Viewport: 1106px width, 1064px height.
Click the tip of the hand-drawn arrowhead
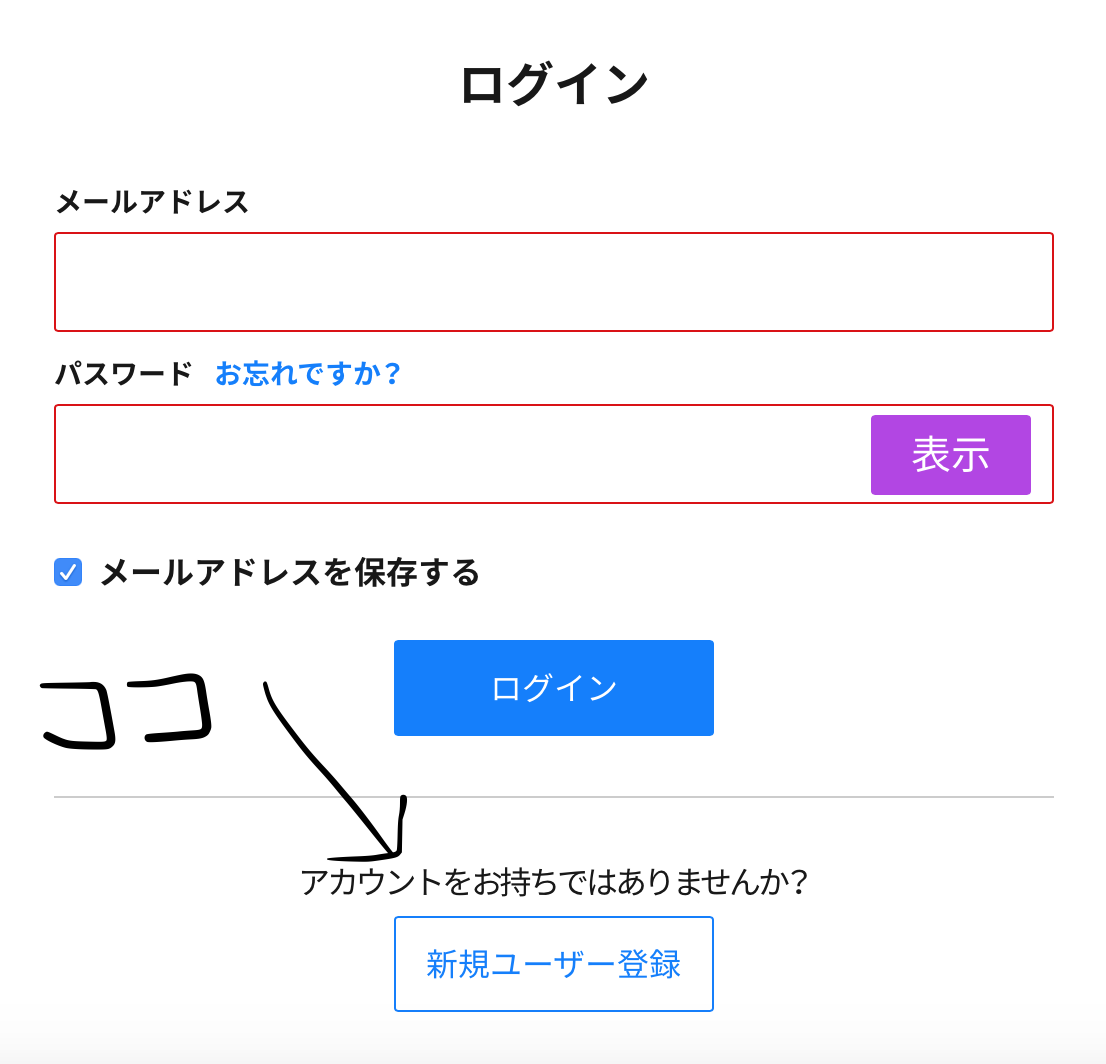pos(395,853)
